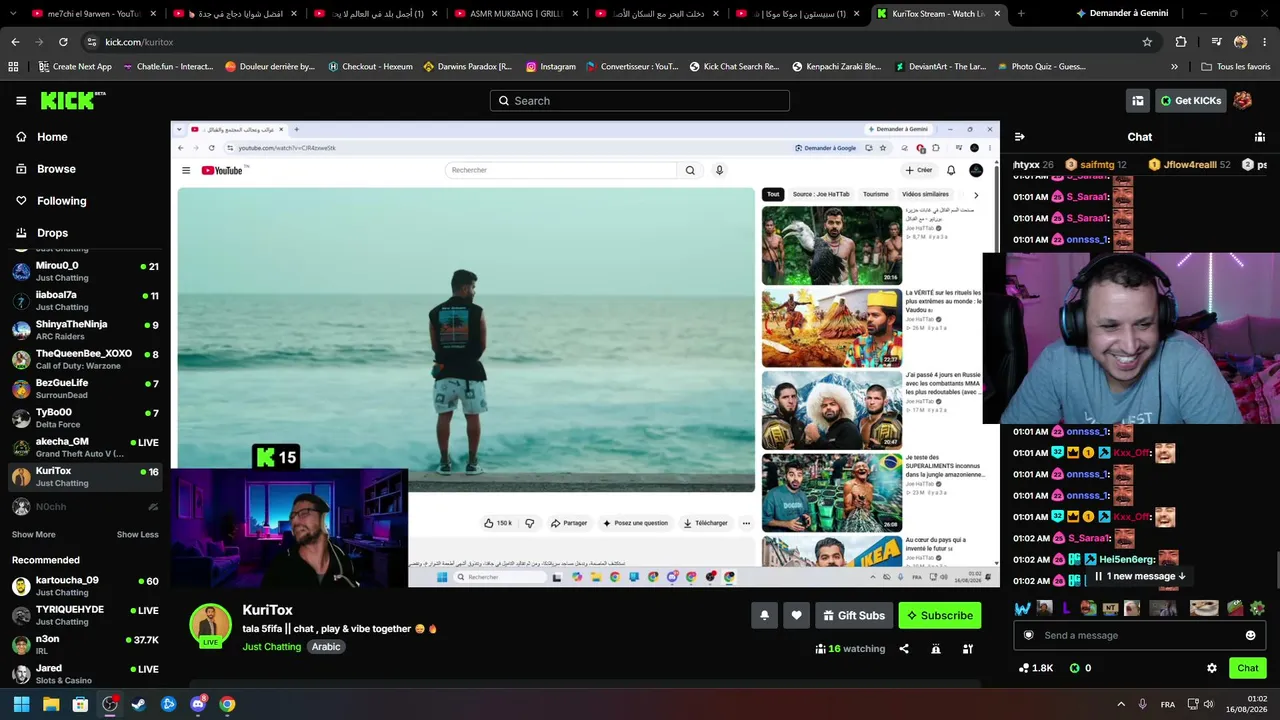Open Steam from the taskbar
The image size is (1280, 720).
pos(139,704)
